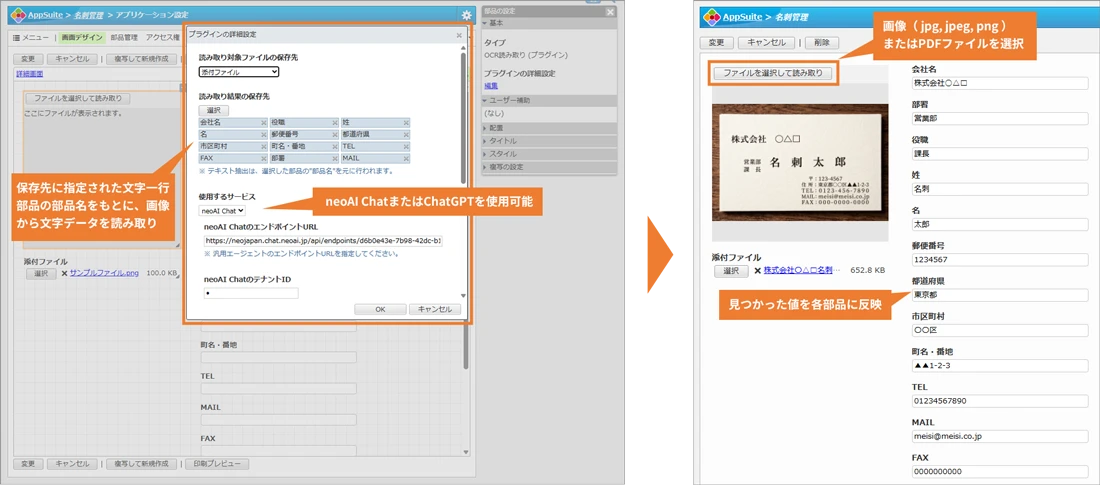Click the 役職 field showing 課長
Viewport: 1100px width, 485px height.
(1000, 154)
